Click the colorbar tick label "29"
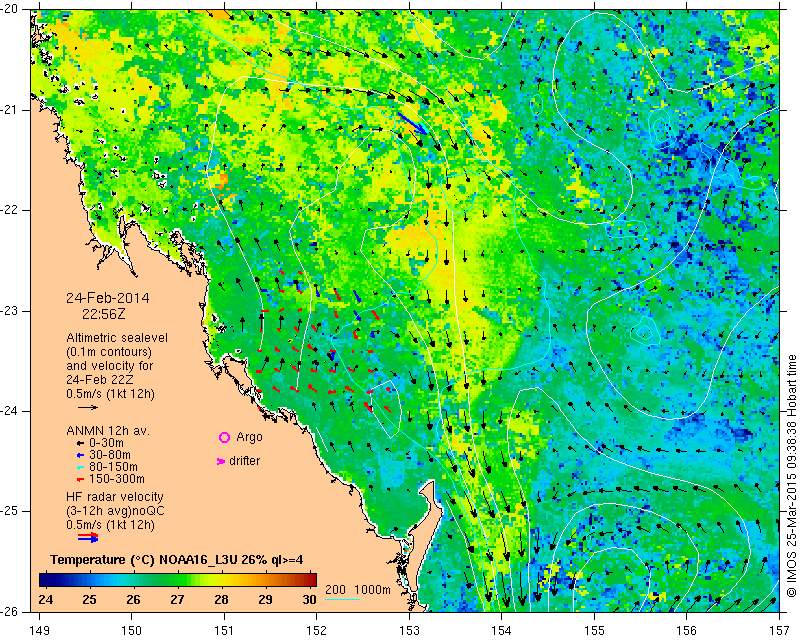800x640 pixels. pyautogui.click(x=265, y=599)
